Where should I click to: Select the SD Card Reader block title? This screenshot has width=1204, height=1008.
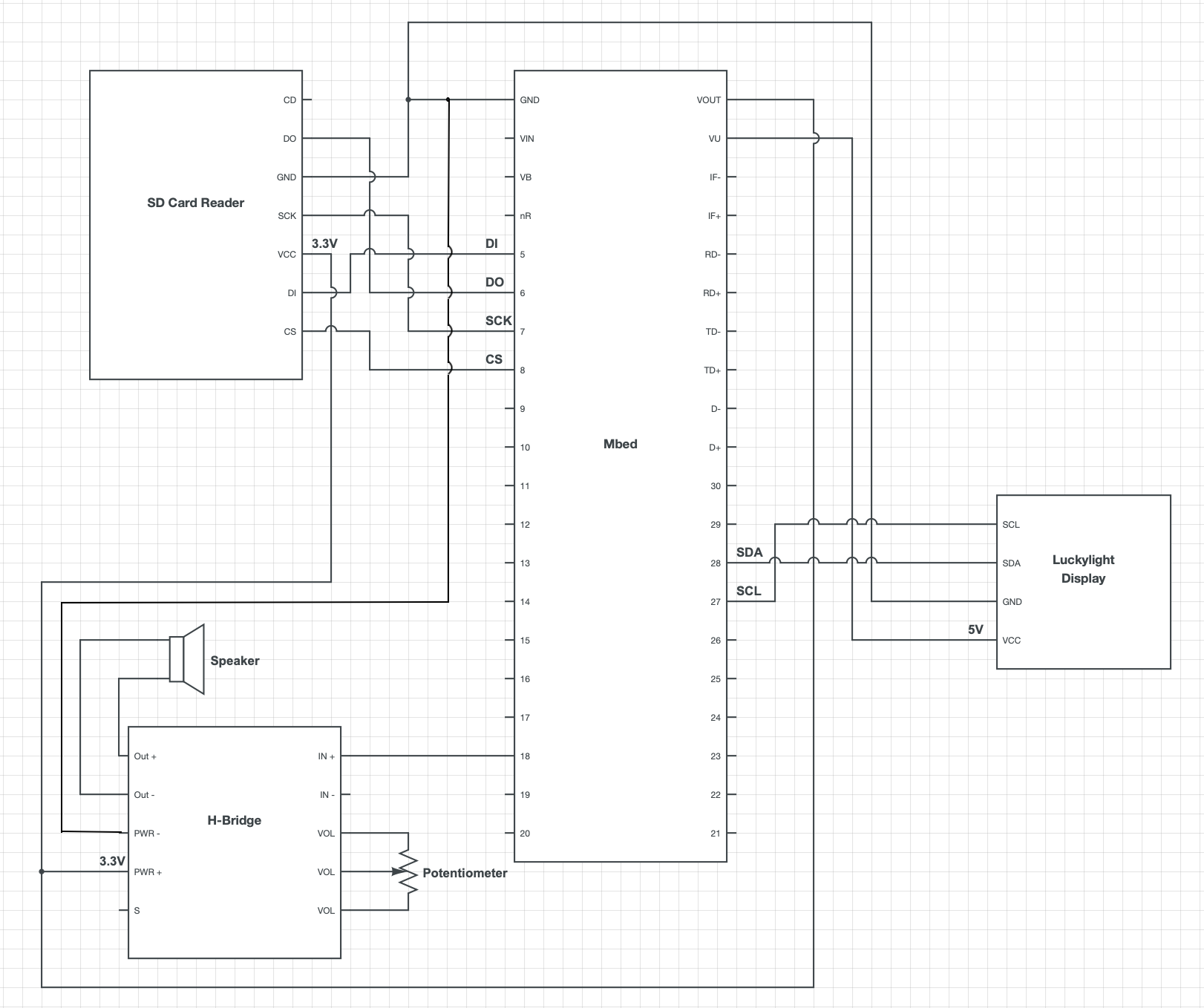click(195, 203)
